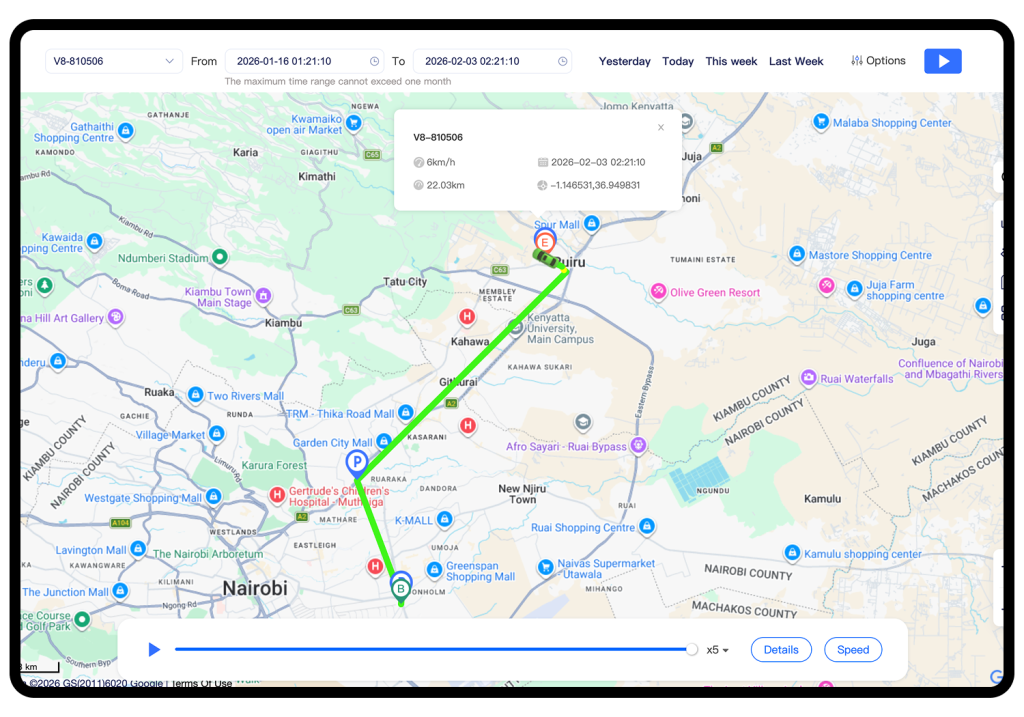
Task: Click the blue play button in top bar
Action: coord(942,61)
